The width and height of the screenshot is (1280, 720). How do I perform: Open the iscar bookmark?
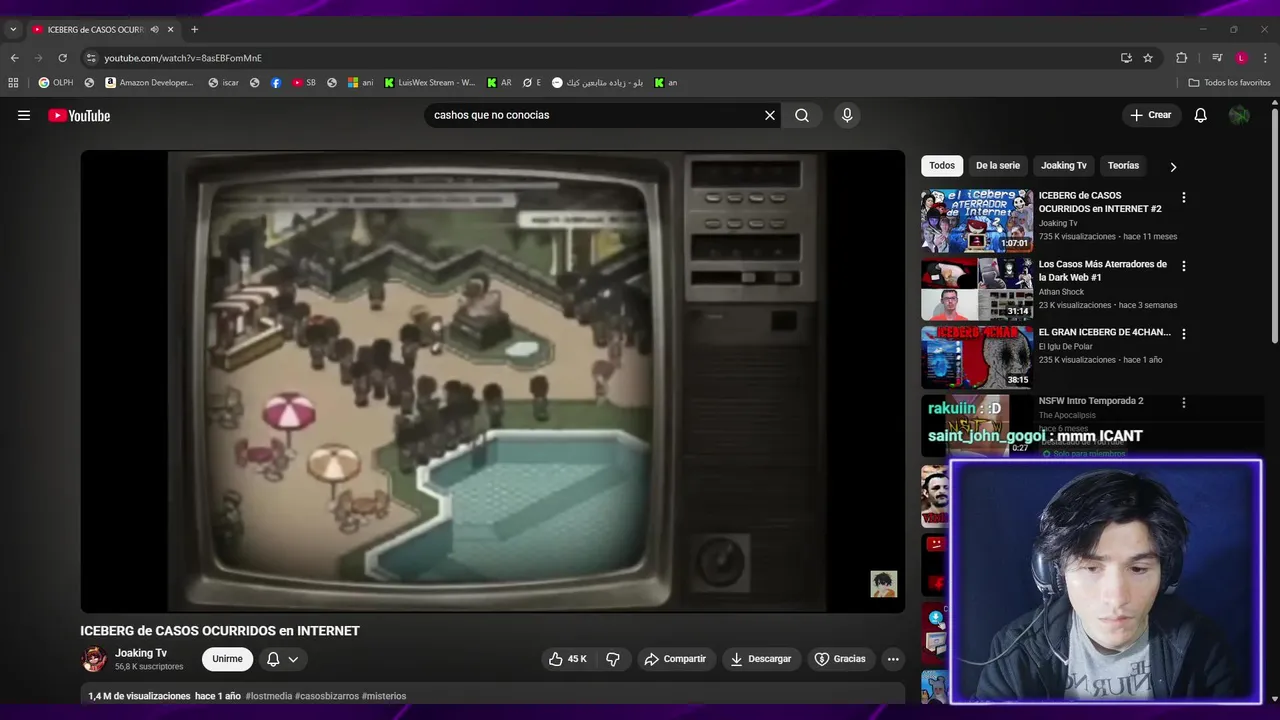[224, 83]
